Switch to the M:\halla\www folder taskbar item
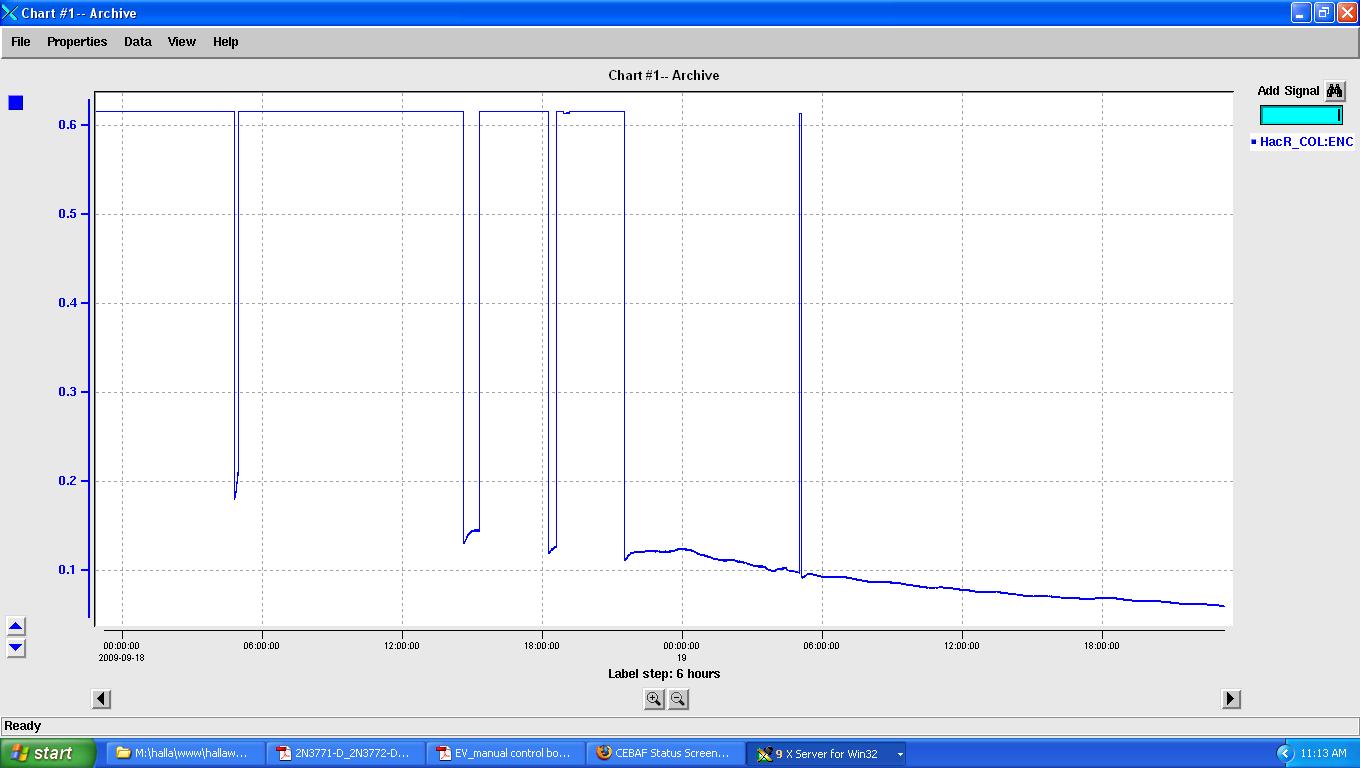This screenshot has height=768, width=1360. 186,754
